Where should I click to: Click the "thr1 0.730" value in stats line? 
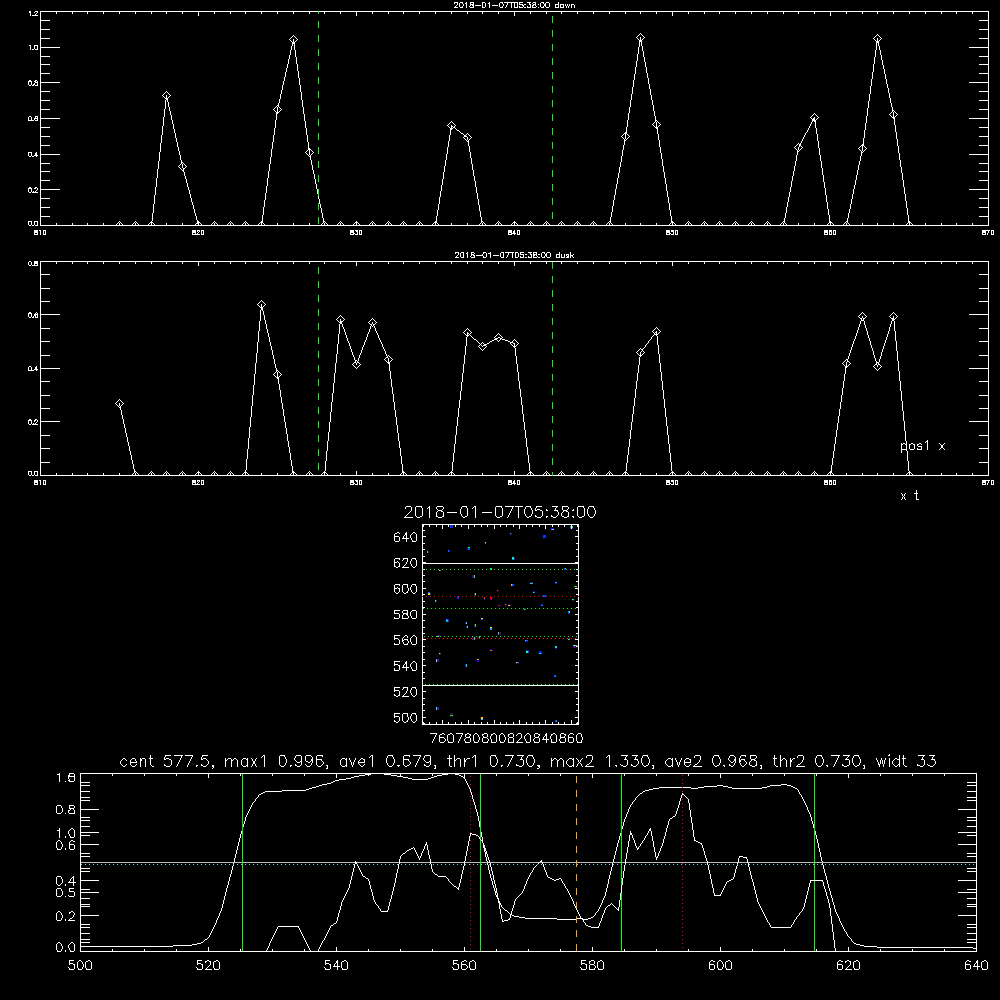tap(494, 761)
